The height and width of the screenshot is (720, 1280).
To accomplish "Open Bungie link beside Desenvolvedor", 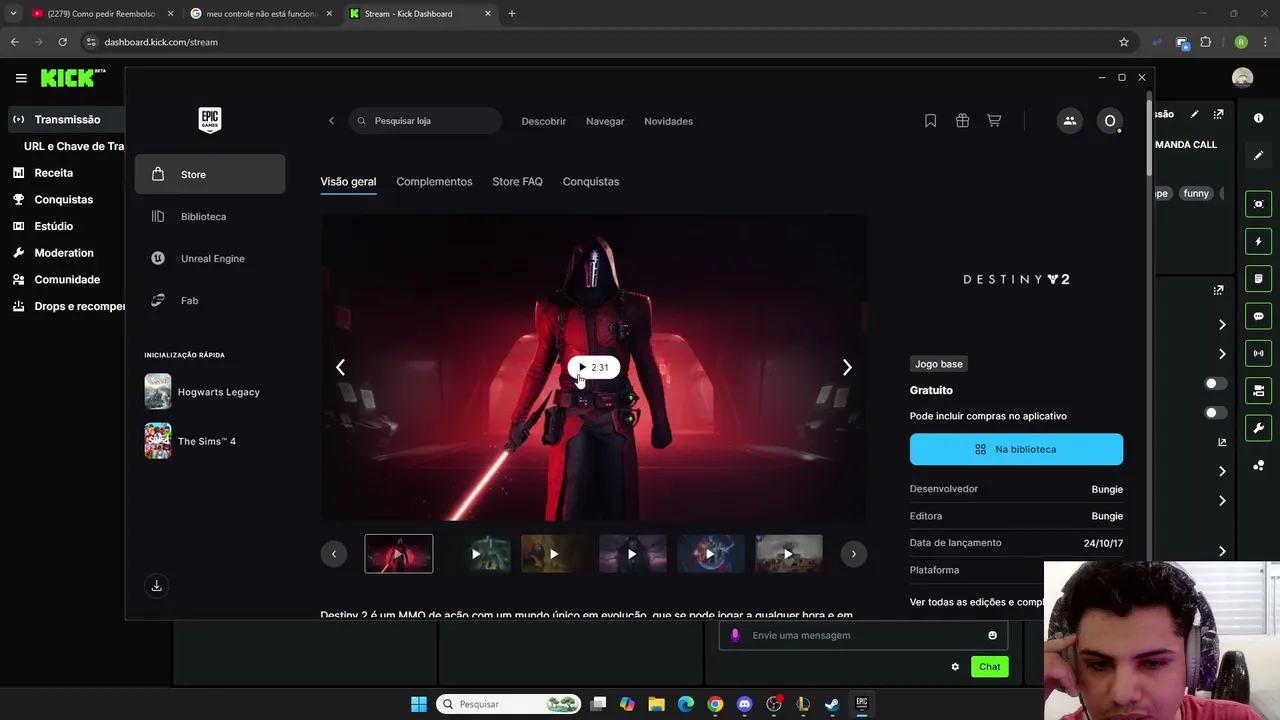I will (1107, 489).
